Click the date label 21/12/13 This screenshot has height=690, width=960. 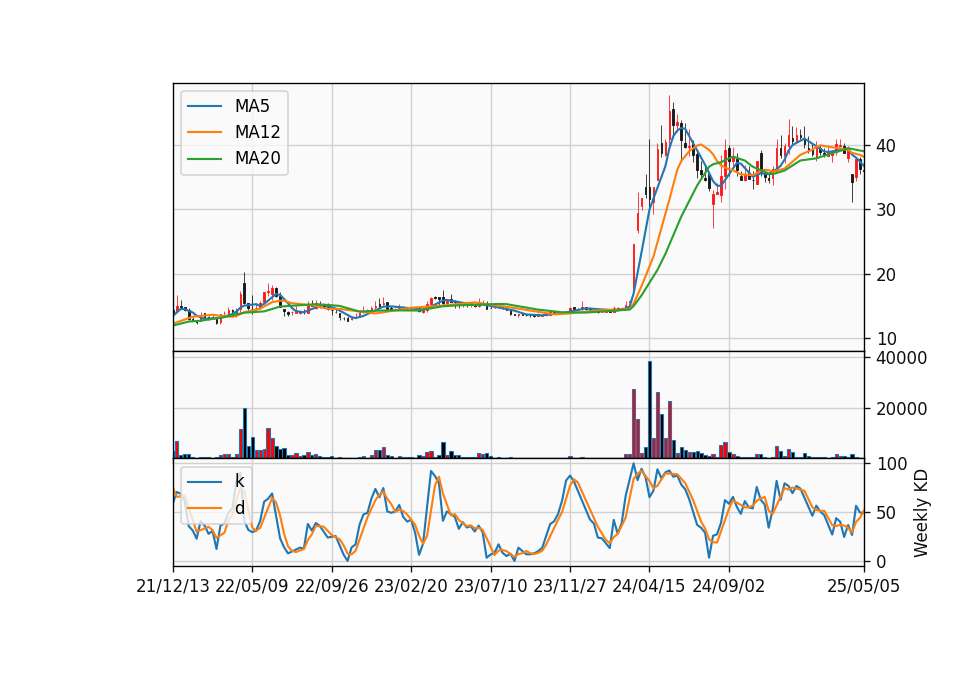(x=173, y=586)
